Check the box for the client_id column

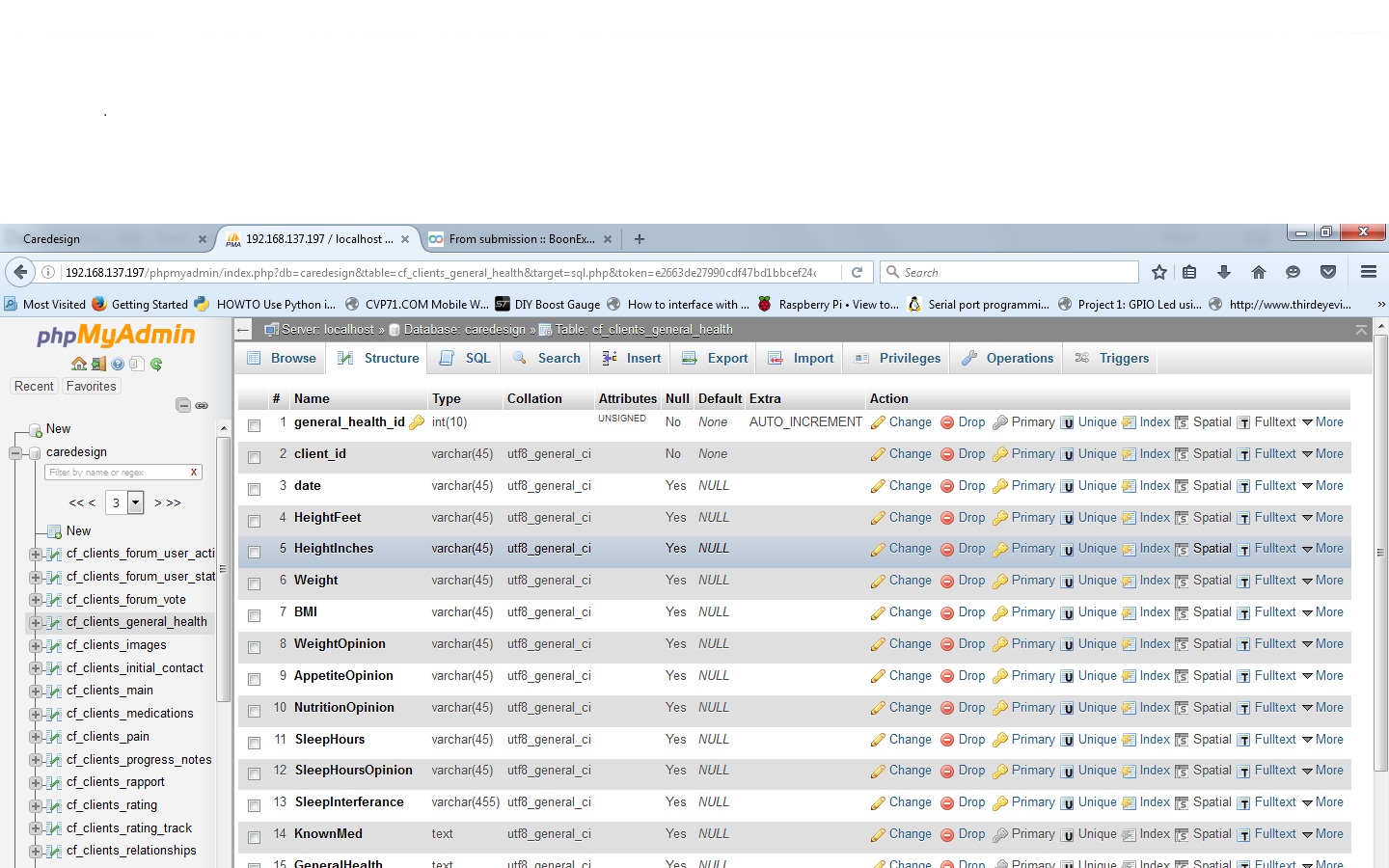tap(255, 457)
